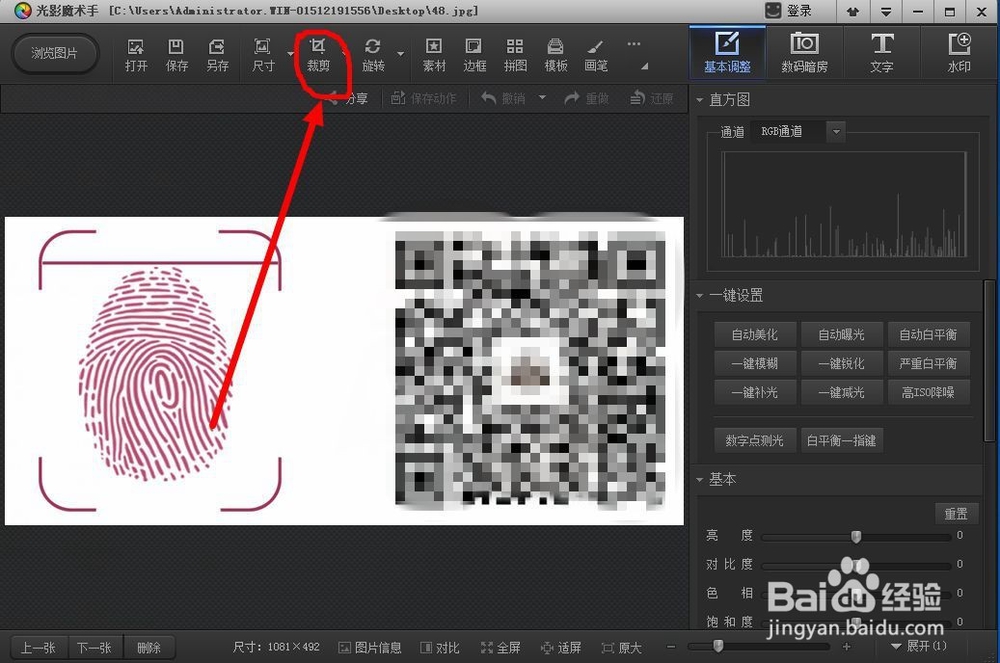Switch to 文字 text tab
The image size is (1000, 663).
click(881, 52)
